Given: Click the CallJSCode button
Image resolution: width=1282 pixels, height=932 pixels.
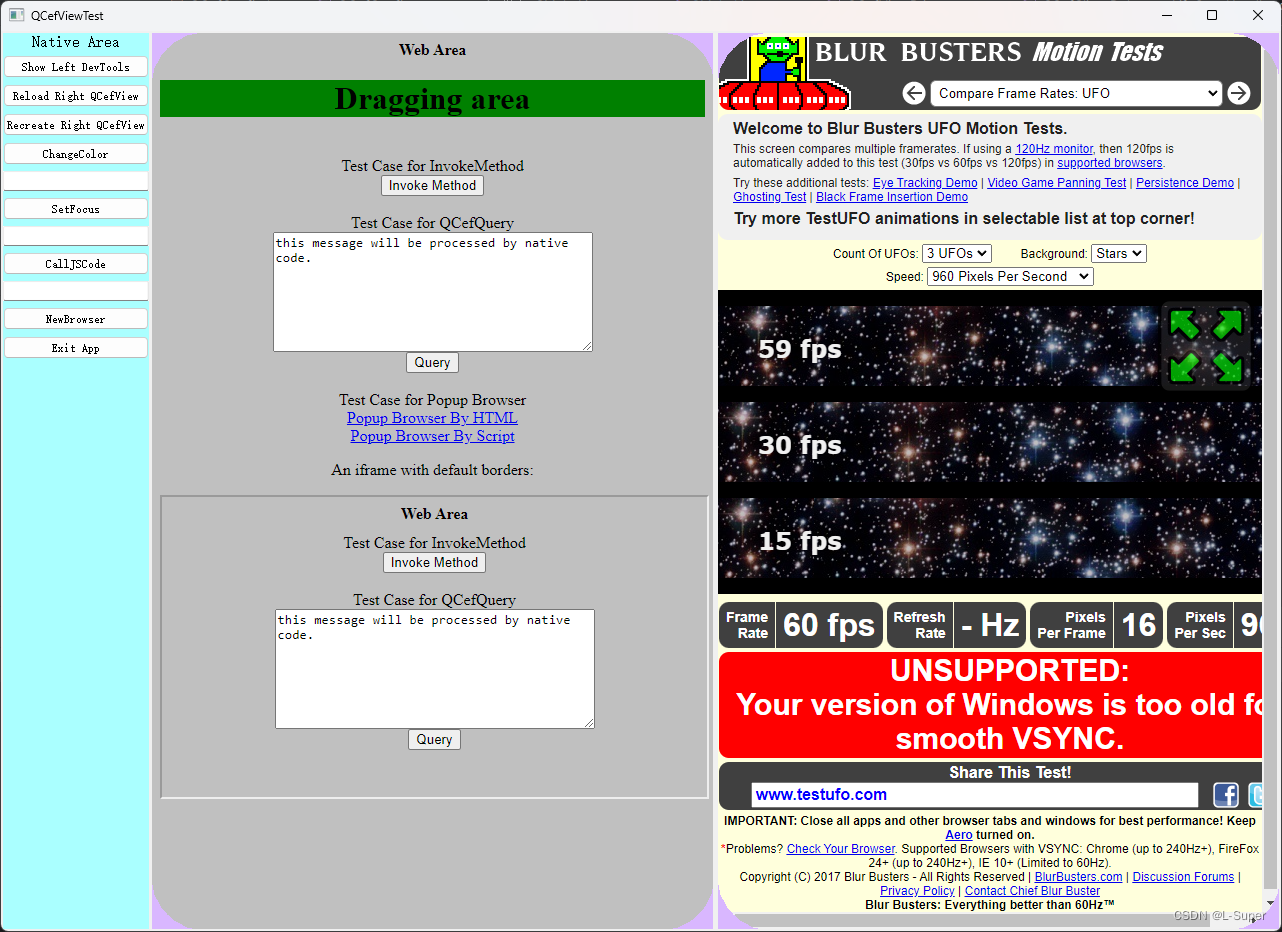Looking at the screenshot, I should [x=76, y=264].
